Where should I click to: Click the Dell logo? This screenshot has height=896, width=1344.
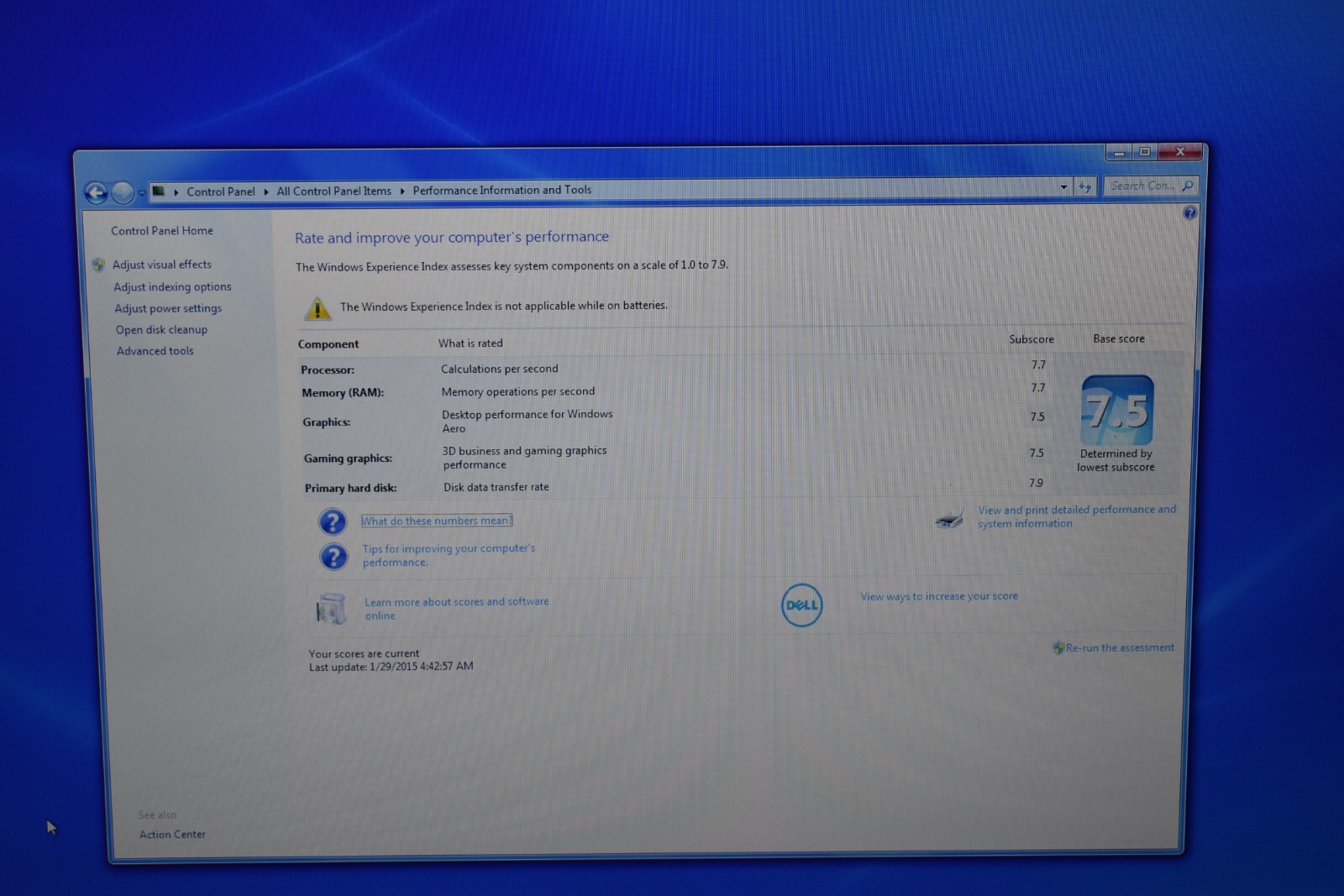coord(801,605)
